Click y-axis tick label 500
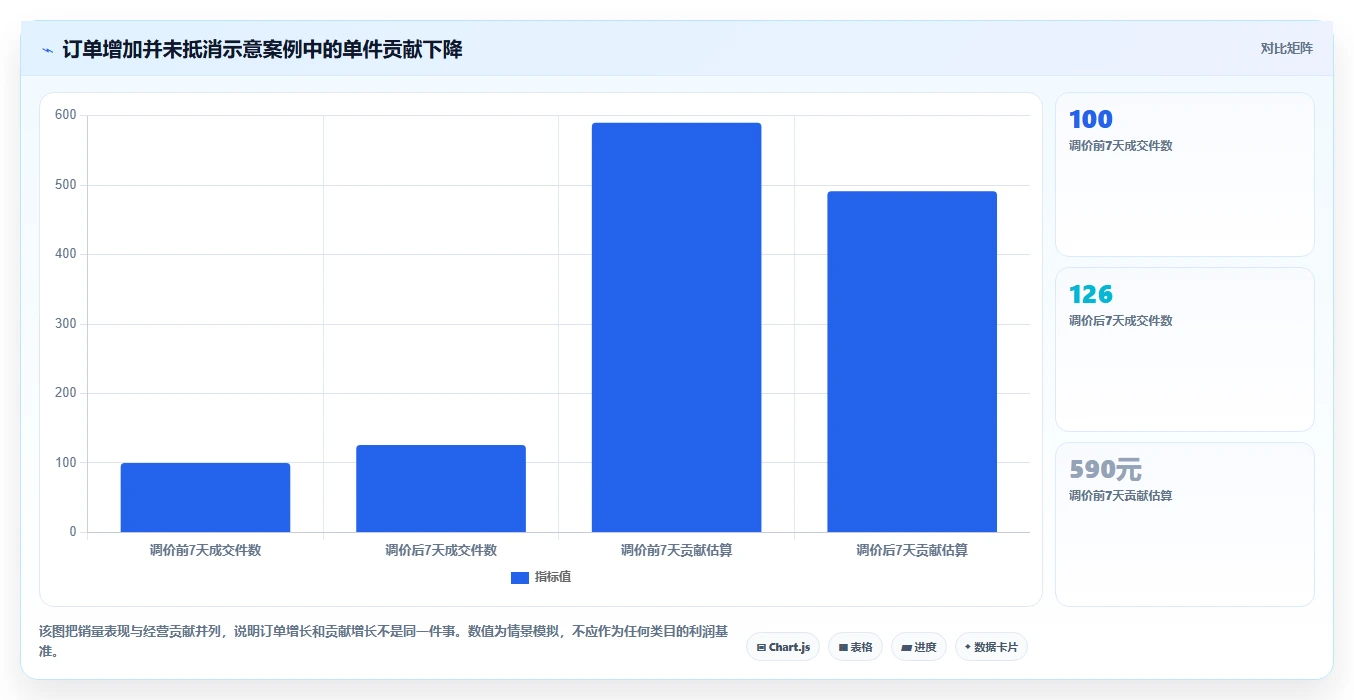Screen dimensions: 1354x700 click(x=66, y=185)
